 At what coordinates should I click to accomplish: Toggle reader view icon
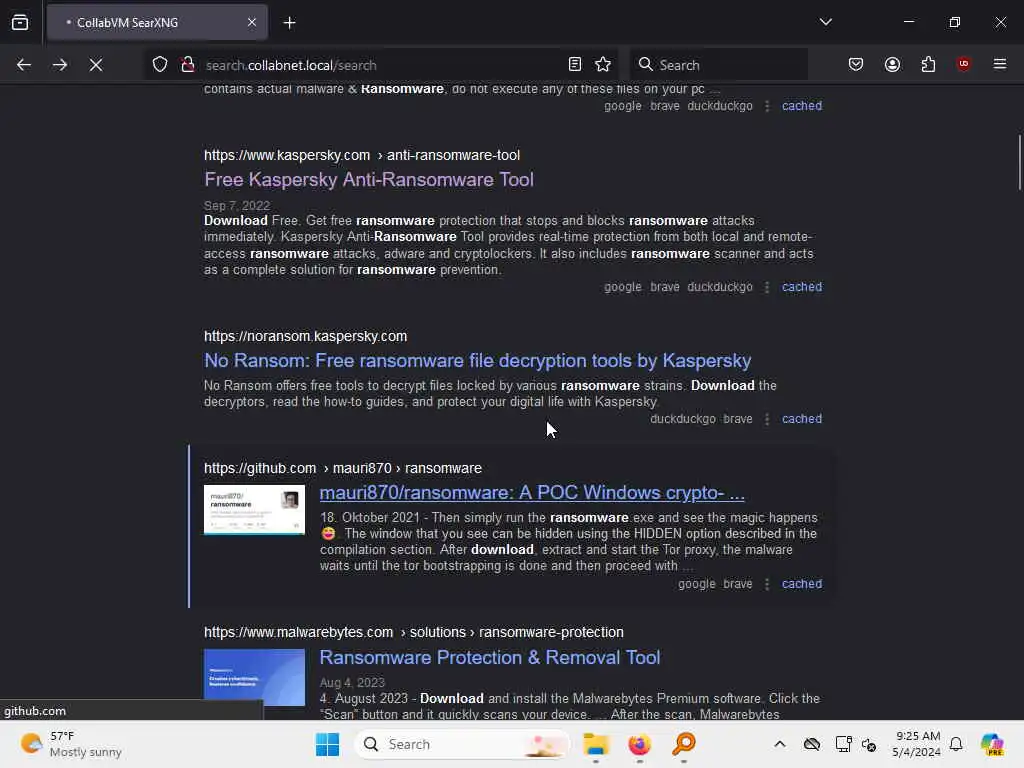[575, 64]
